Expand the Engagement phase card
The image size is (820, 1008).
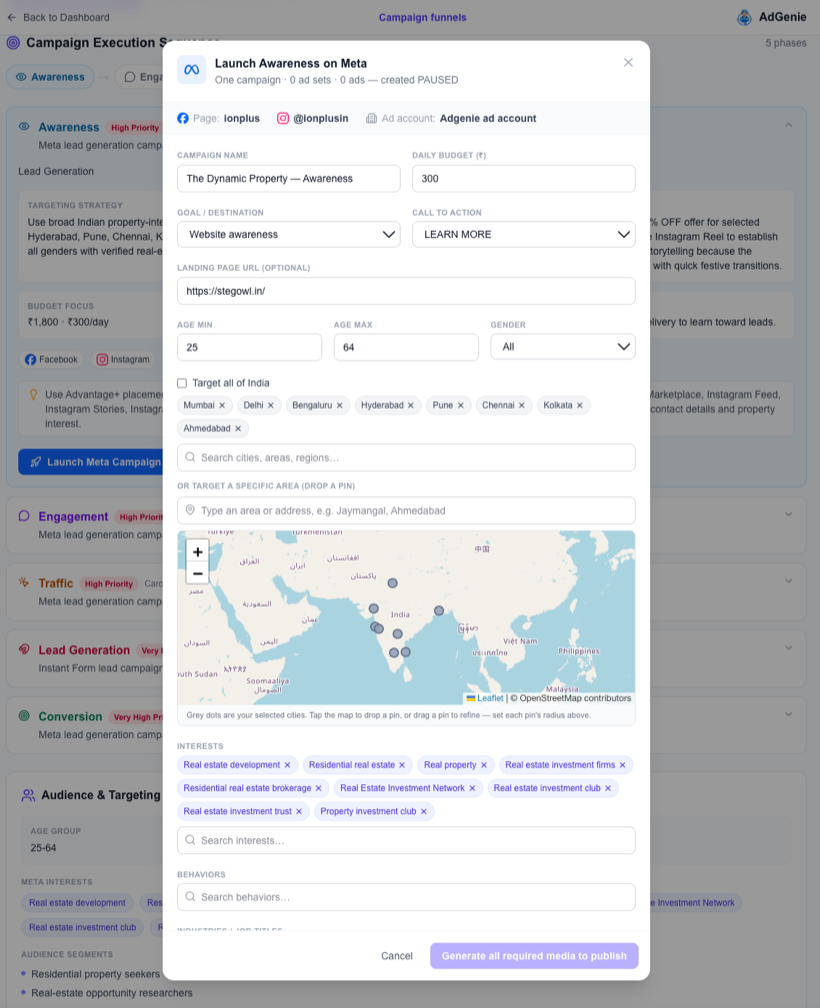click(x=789, y=514)
